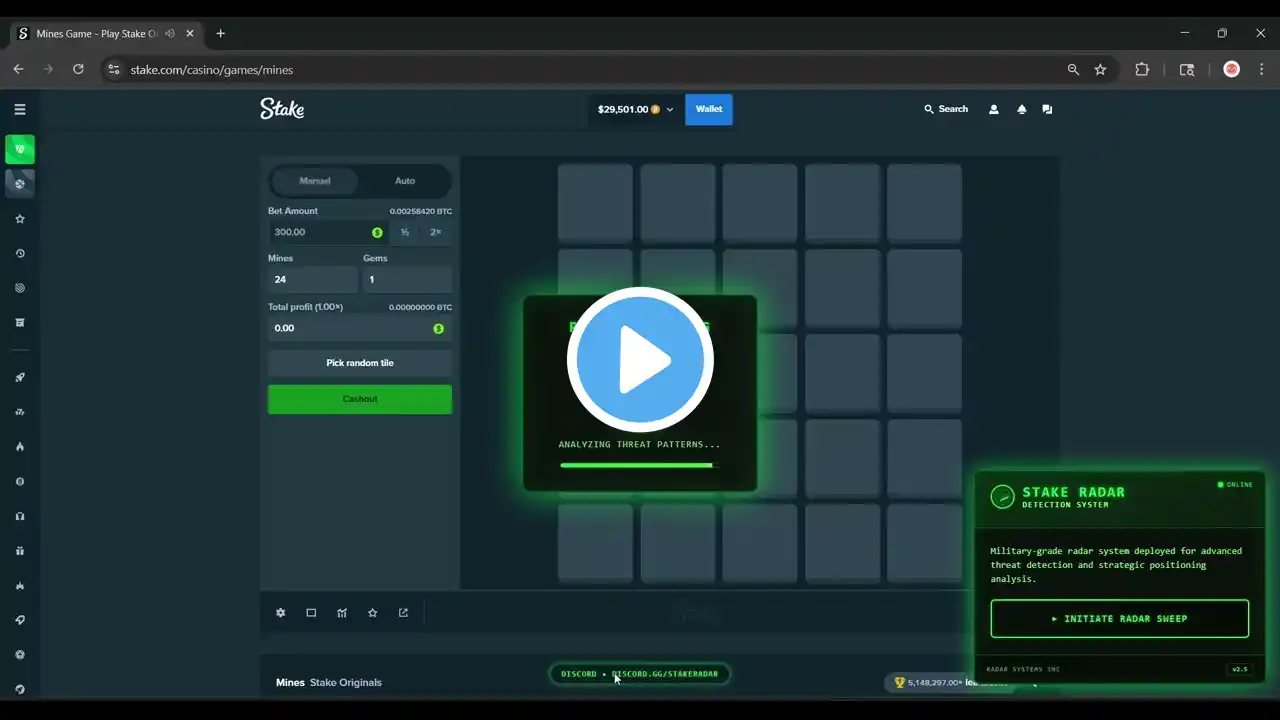This screenshot has width=1280, height=720.
Task: Open game in popout window icon
Action: point(404,613)
